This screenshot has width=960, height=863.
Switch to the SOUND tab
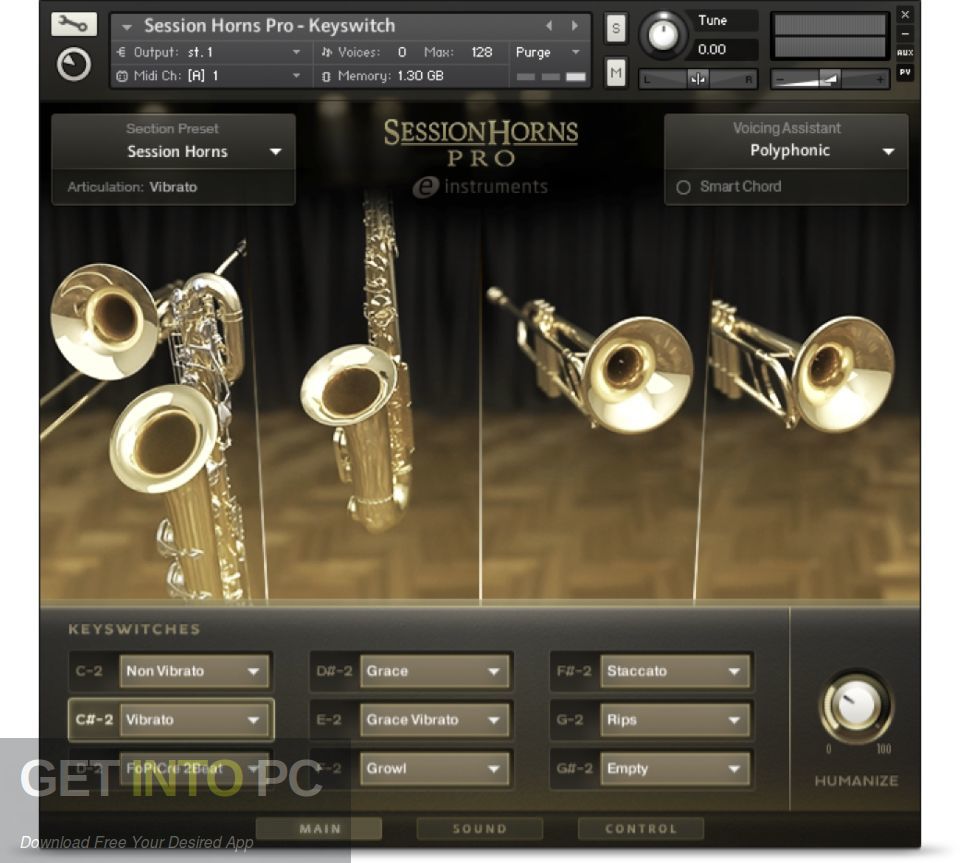(x=479, y=828)
